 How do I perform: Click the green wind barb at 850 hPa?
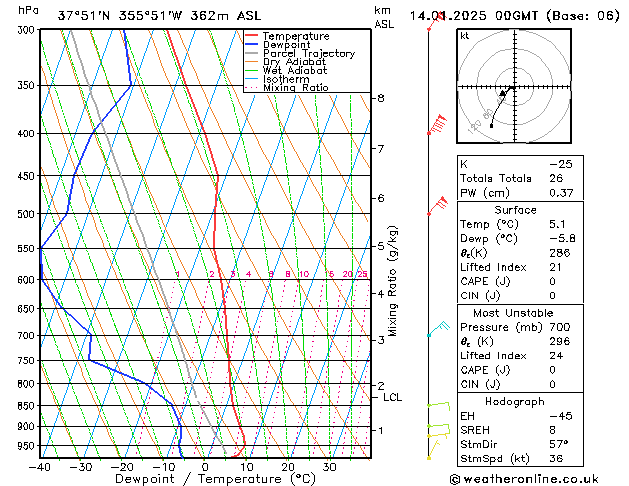point(438,406)
